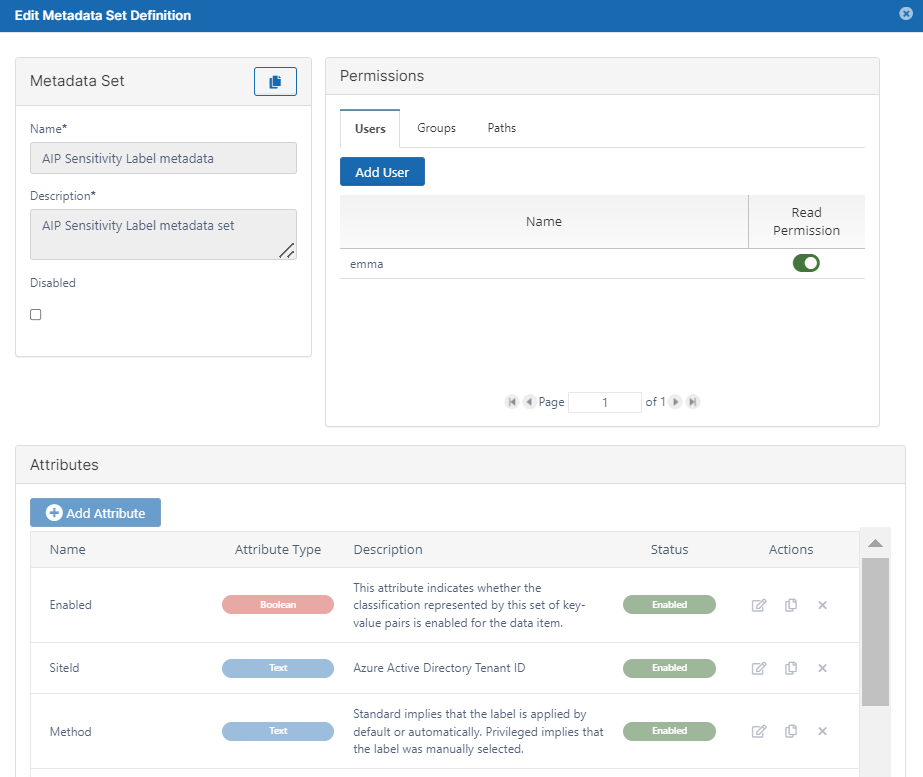The image size is (923, 777).
Task: Duplicate the Enabled attribute row
Action: pyautogui.click(x=791, y=605)
